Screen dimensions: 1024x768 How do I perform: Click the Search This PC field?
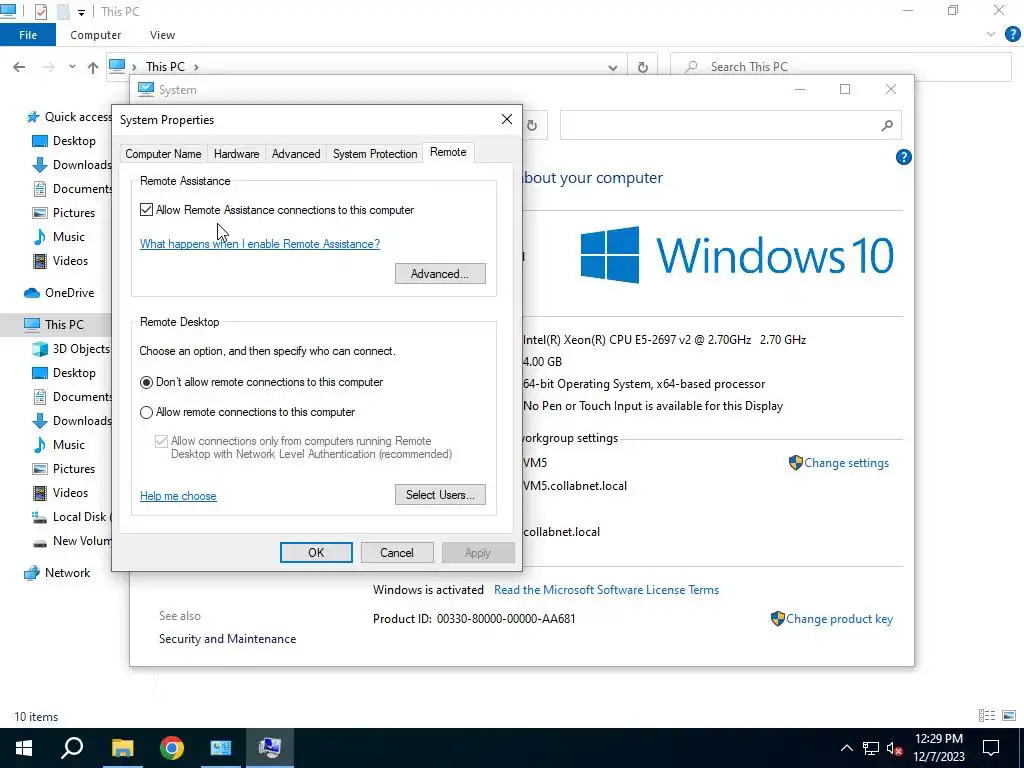point(841,67)
